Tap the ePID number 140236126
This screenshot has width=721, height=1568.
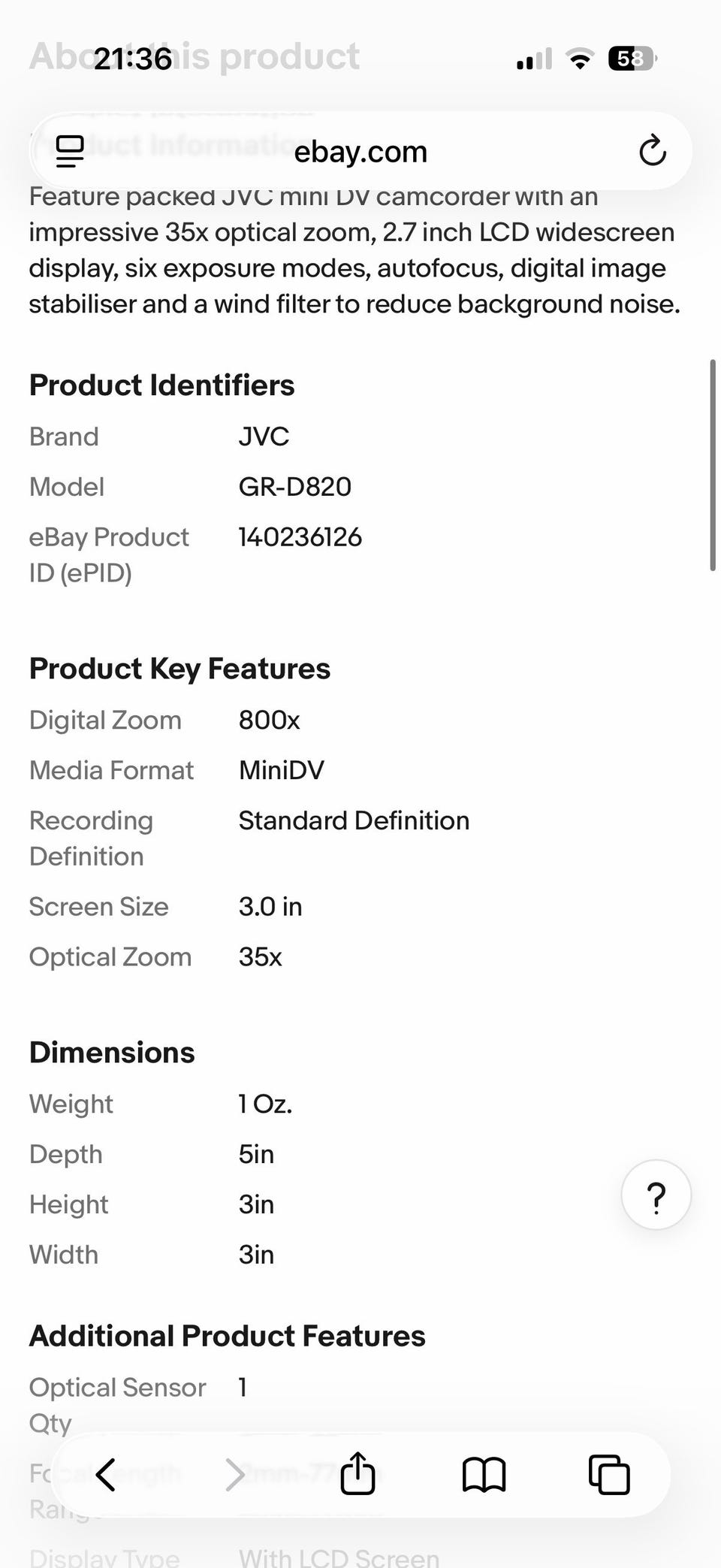[300, 537]
